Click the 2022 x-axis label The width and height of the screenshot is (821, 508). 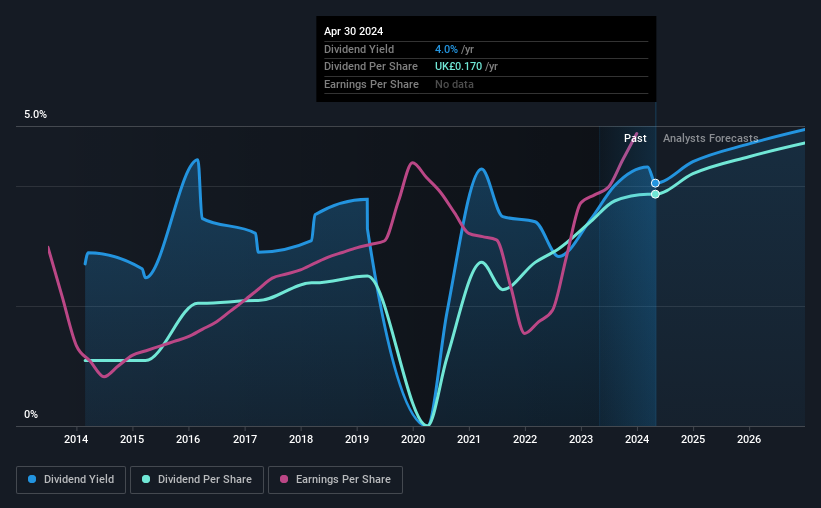coord(525,439)
